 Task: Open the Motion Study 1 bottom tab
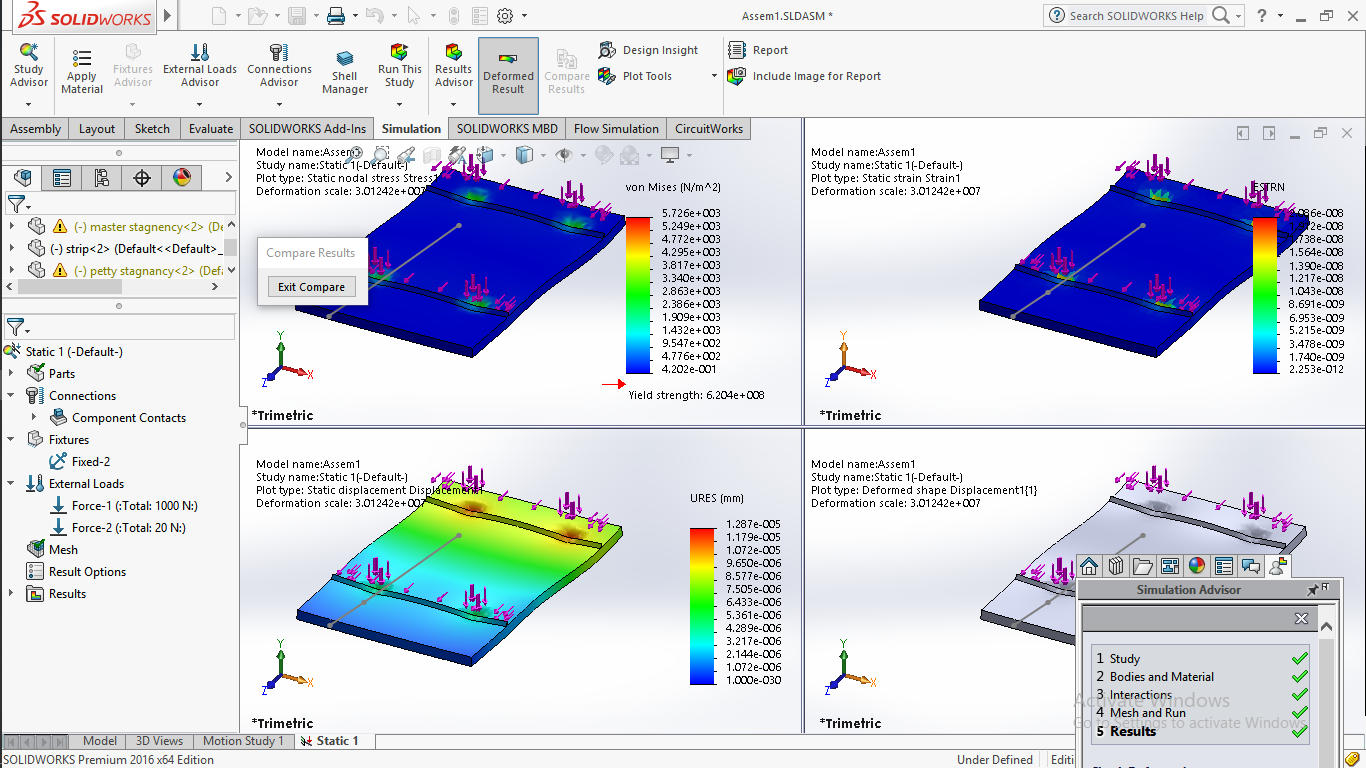click(x=244, y=741)
